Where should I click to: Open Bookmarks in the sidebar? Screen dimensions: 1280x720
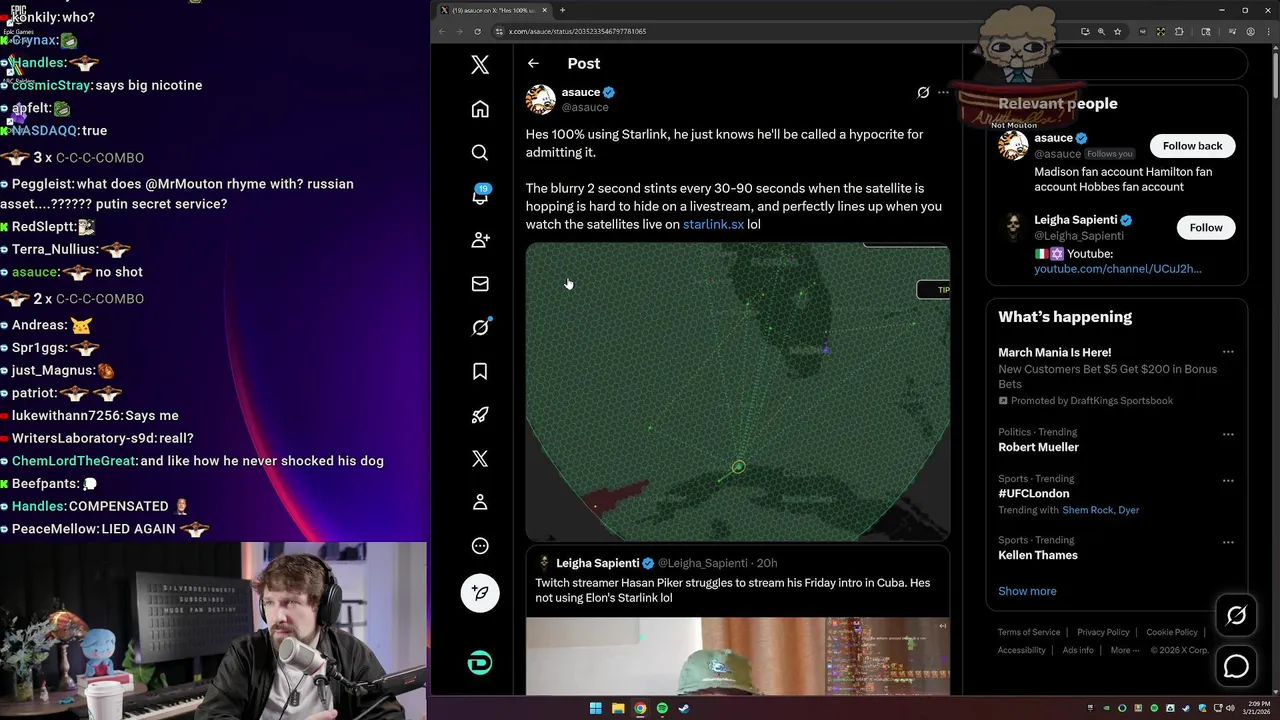point(480,371)
